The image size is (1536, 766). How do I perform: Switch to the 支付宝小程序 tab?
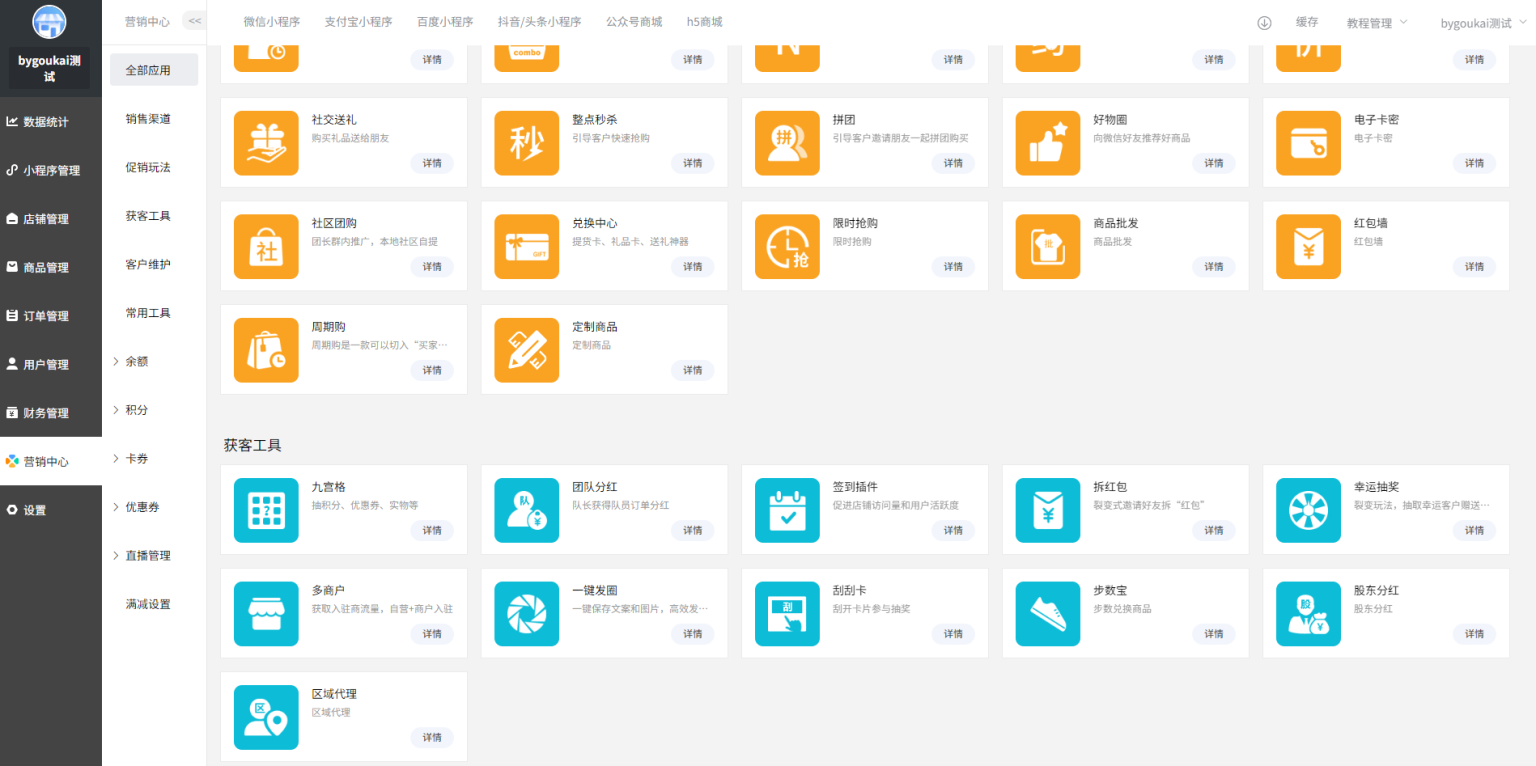[x=358, y=21]
